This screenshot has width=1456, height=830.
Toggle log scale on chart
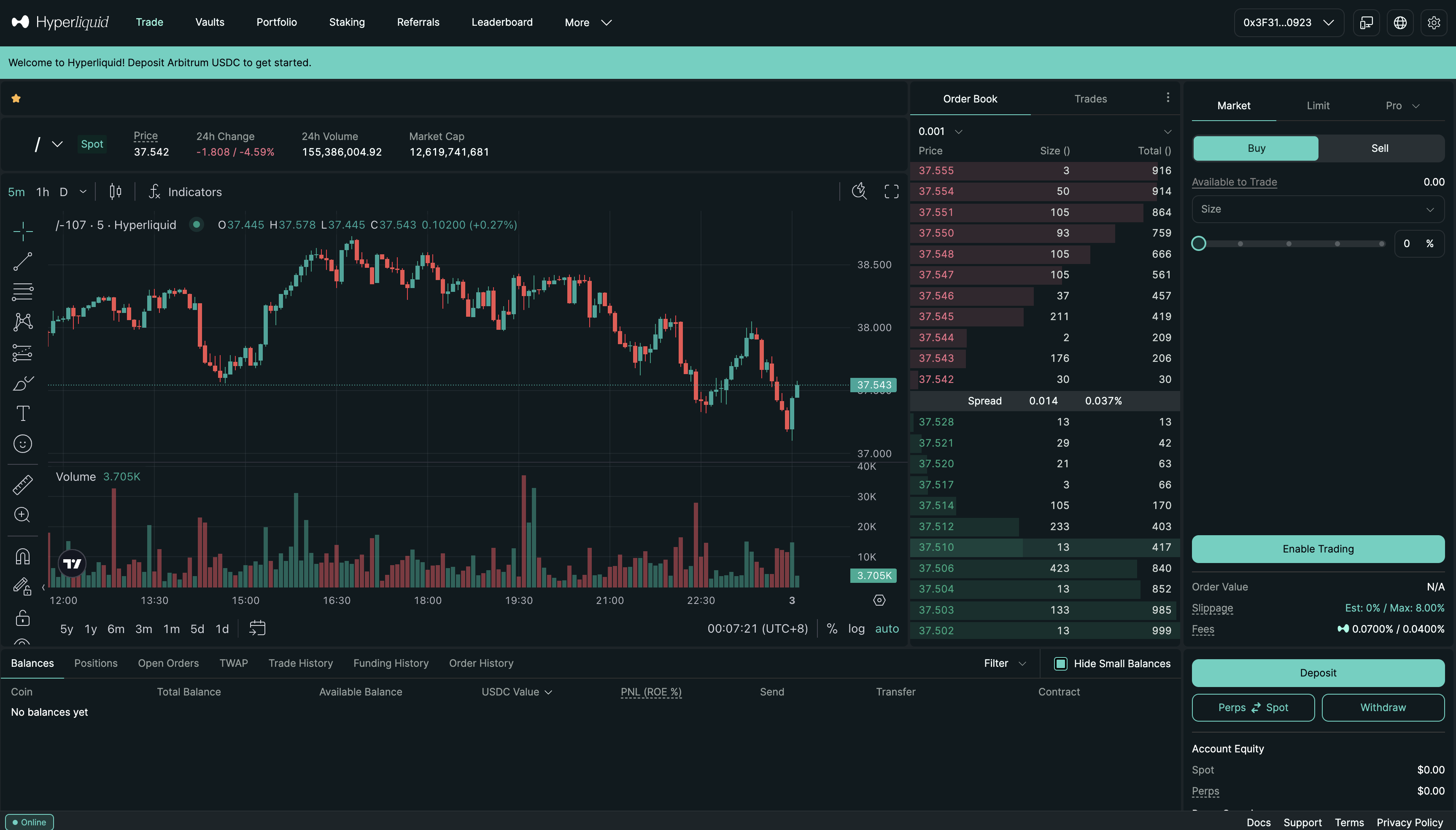point(856,628)
